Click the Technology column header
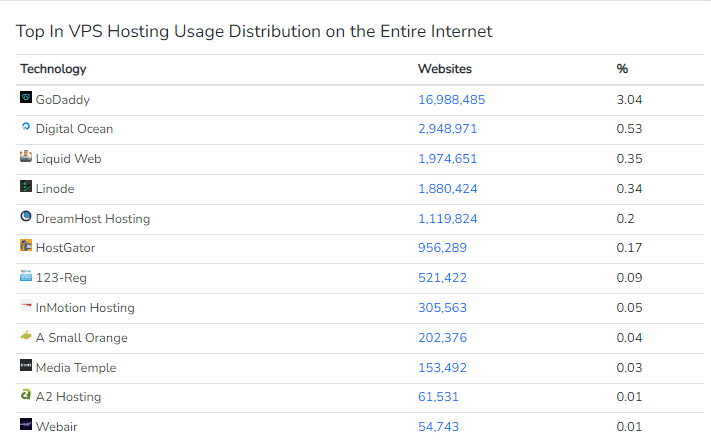The height and width of the screenshot is (441, 711). 53,69
